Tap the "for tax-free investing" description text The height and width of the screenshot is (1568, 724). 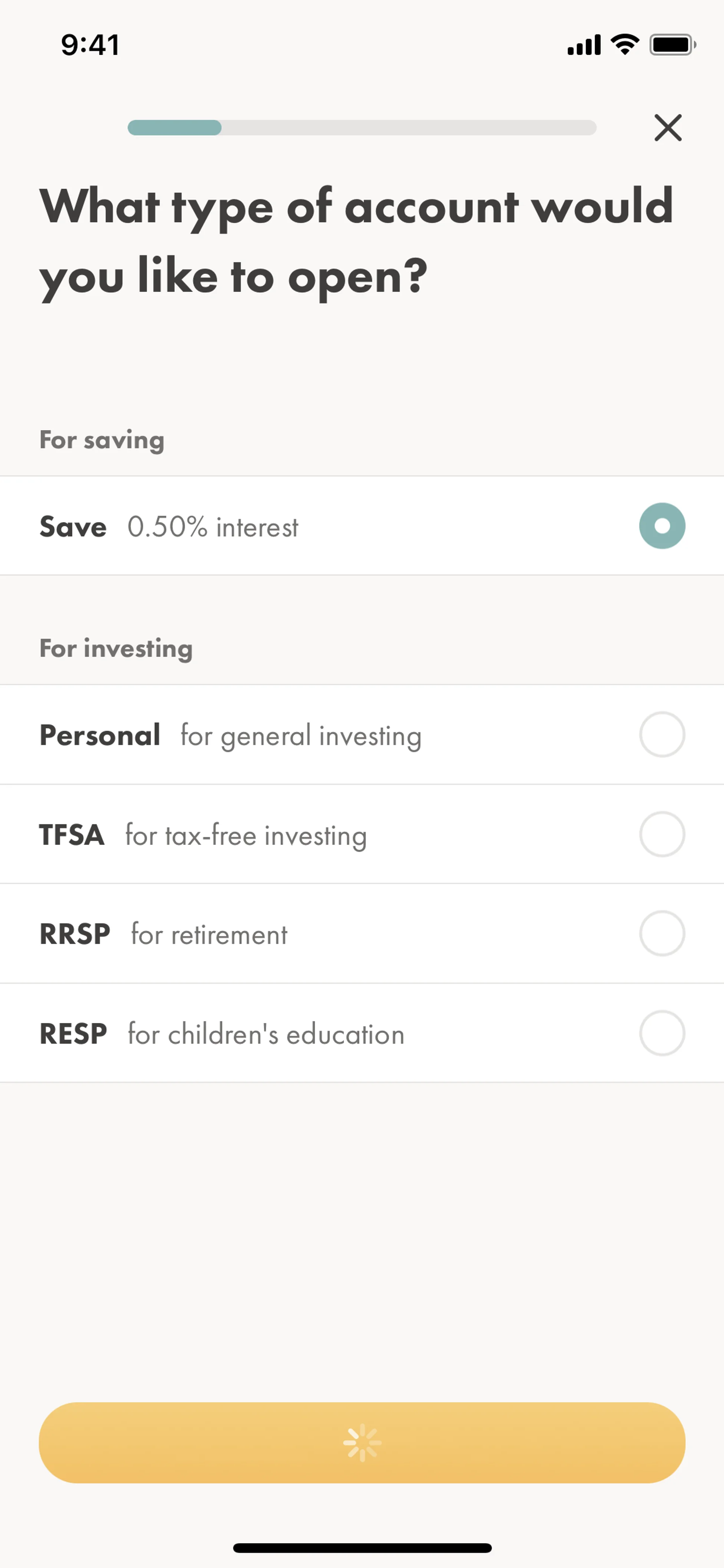(x=246, y=835)
